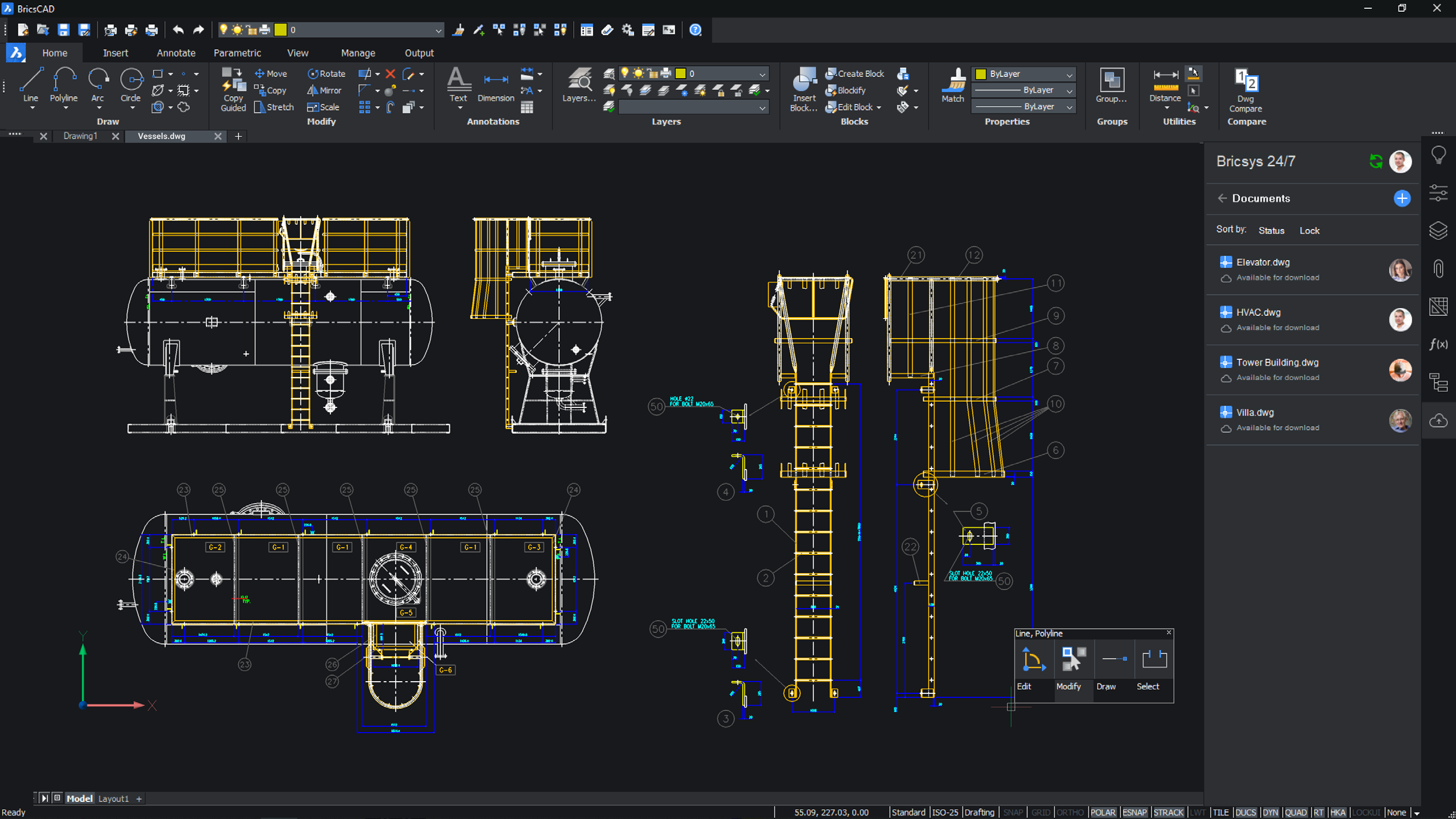The width and height of the screenshot is (1456, 819).
Task: Expand the ribbon layer name dropdown
Action: (x=762, y=74)
